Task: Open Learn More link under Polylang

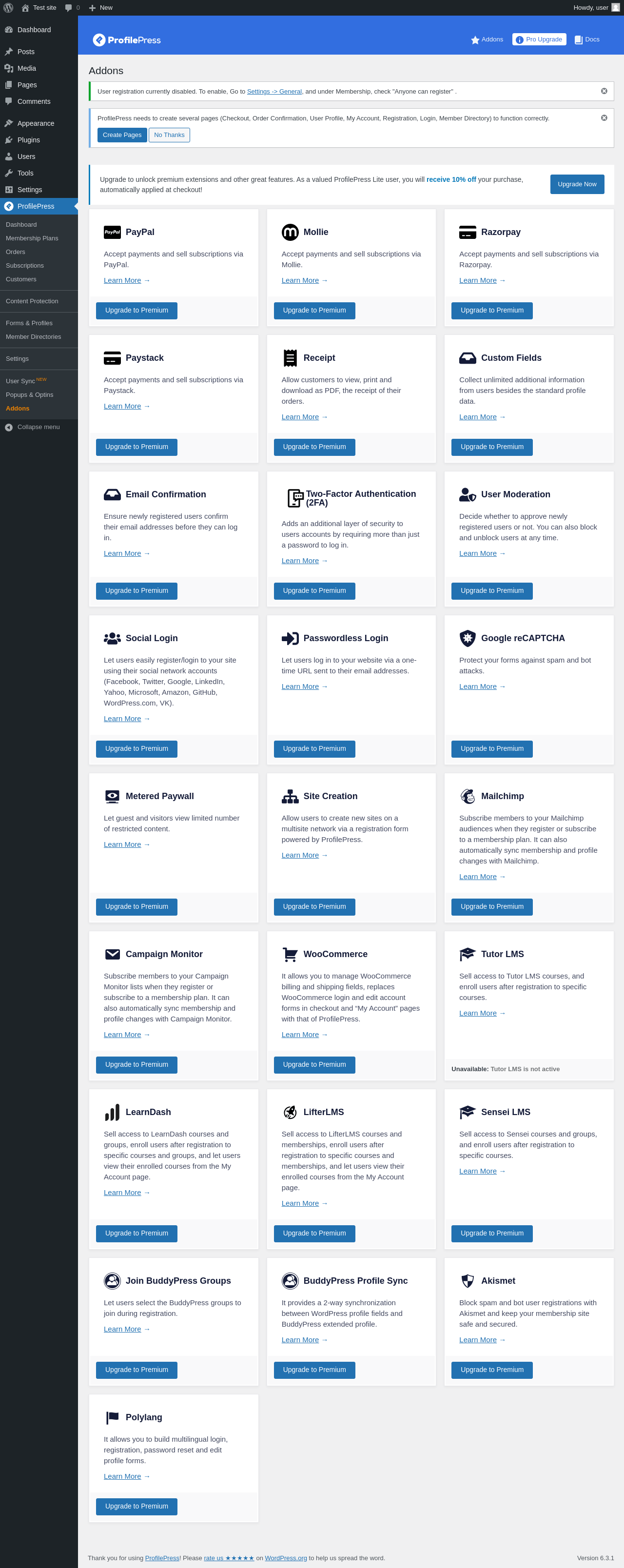Action: pyautogui.click(x=122, y=1476)
